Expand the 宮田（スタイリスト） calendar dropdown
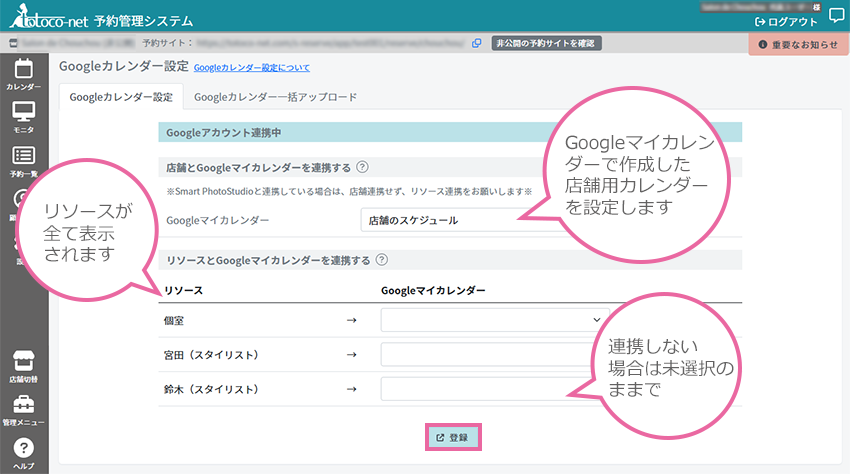 [x=480, y=355]
